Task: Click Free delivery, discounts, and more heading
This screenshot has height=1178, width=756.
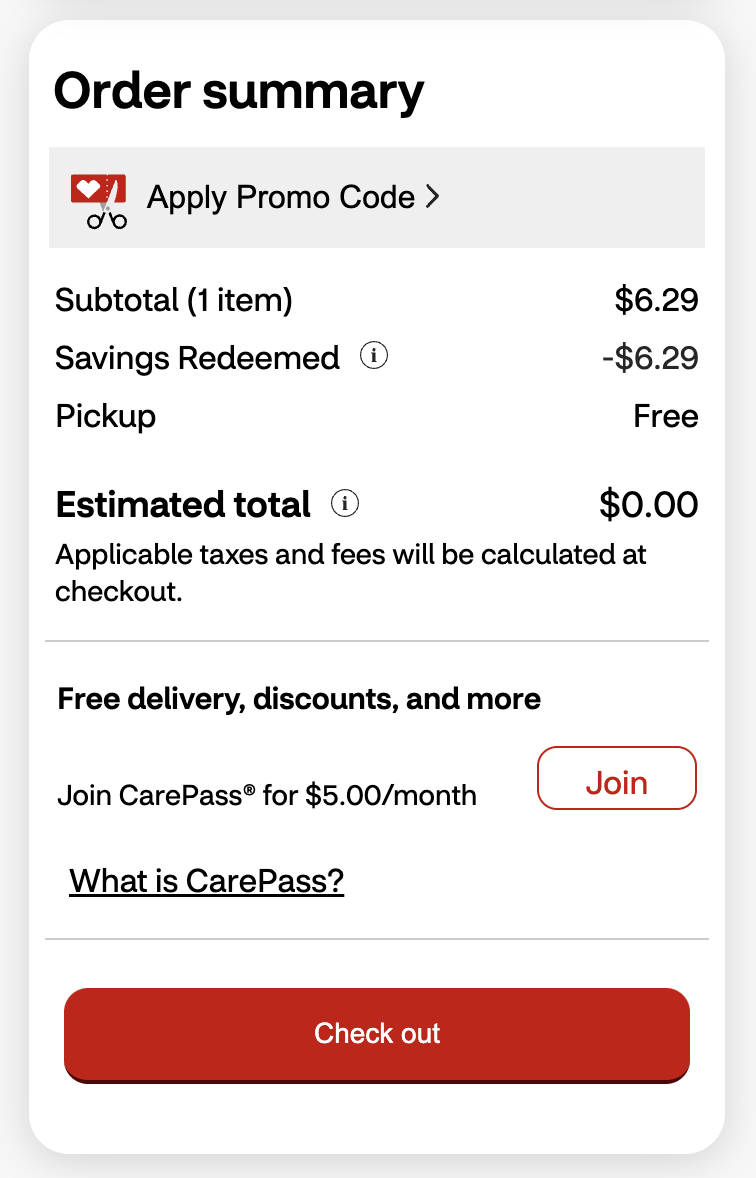Action: click(x=299, y=699)
